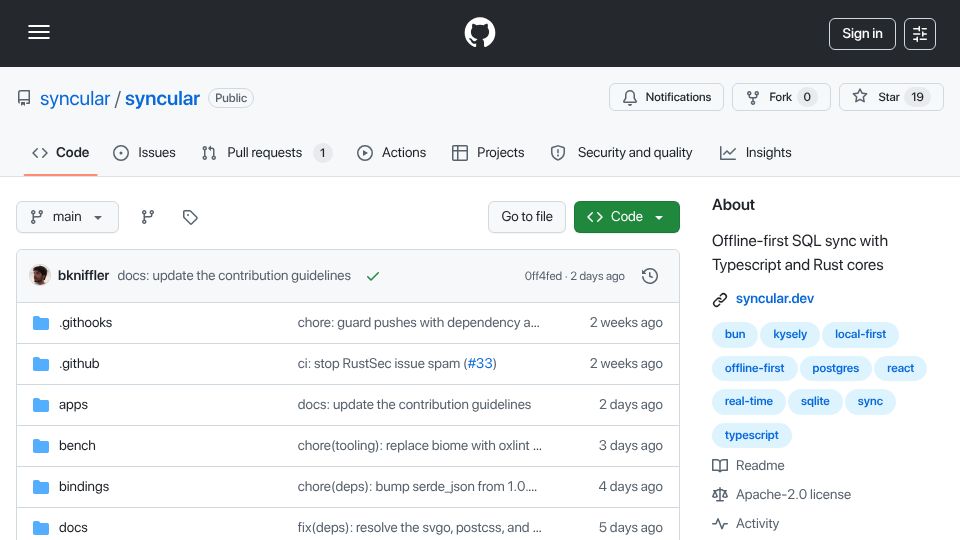Open commit 'fix(deps): resolve the svgo, postcss'
This screenshot has height=540, width=960.
pyautogui.click(x=419, y=528)
